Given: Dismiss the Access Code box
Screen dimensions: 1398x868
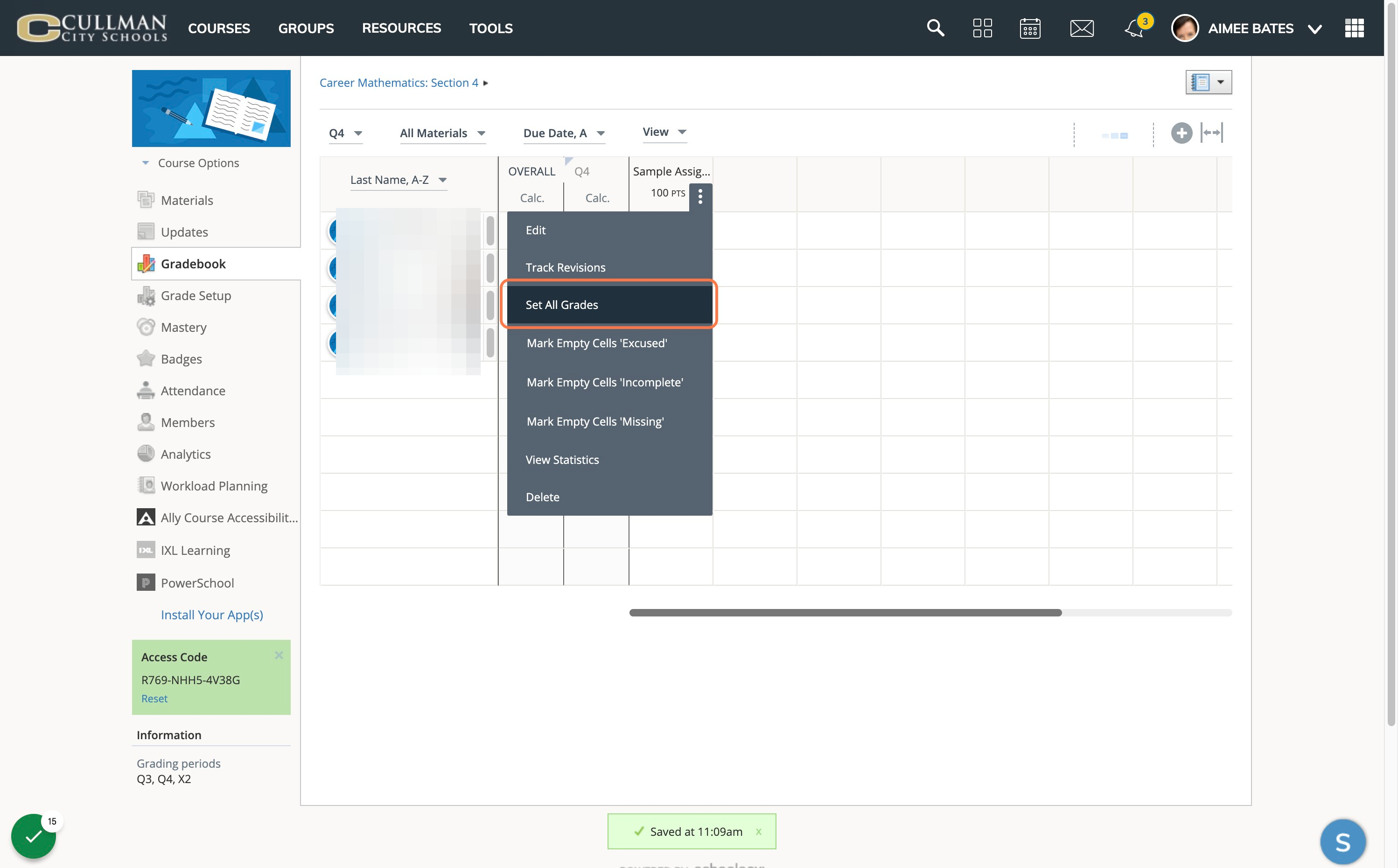Looking at the screenshot, I should [279, 654].
